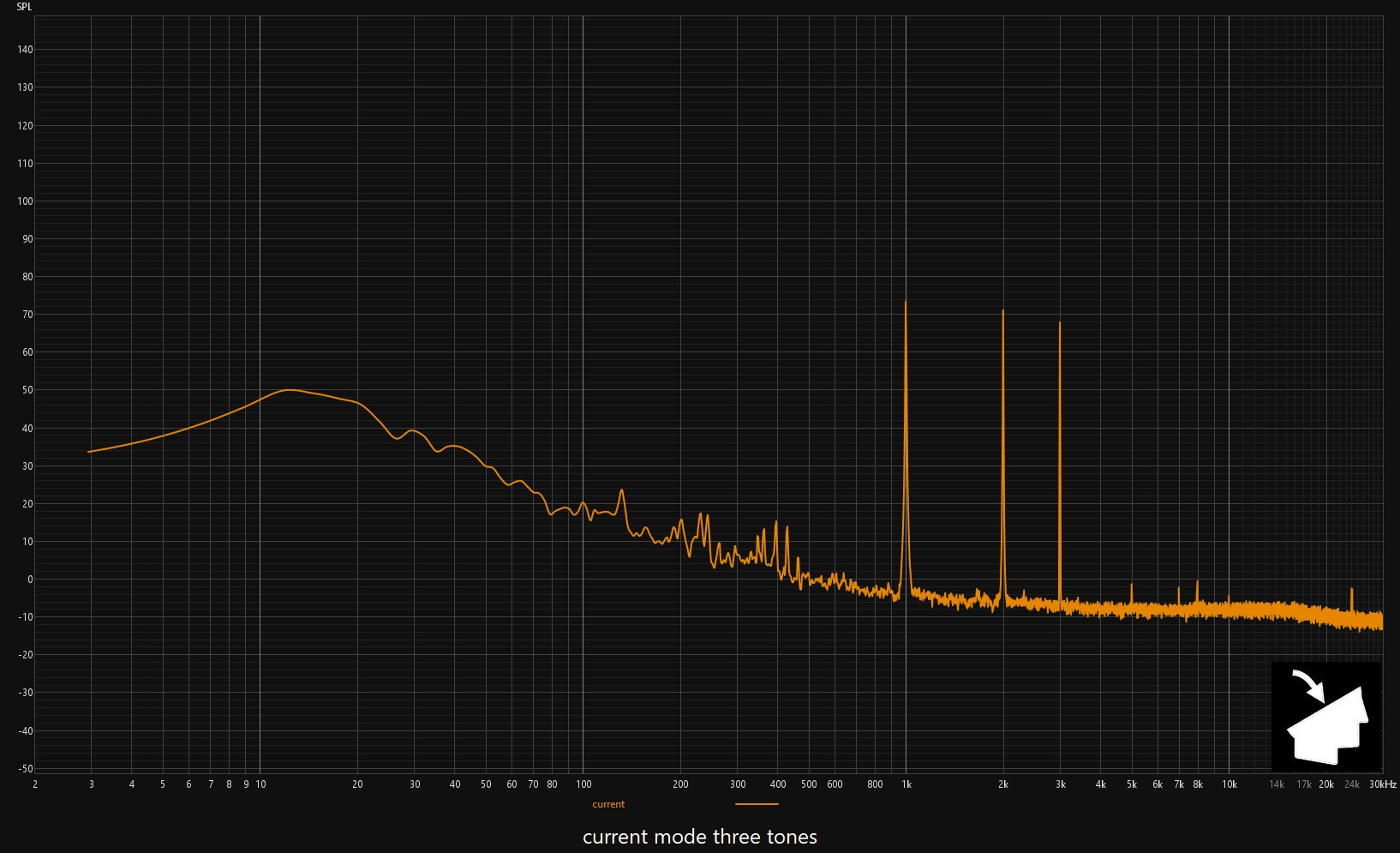Click the '500' frequency axis label
Screen dimensions: 1400x853
tap(809, 784)
